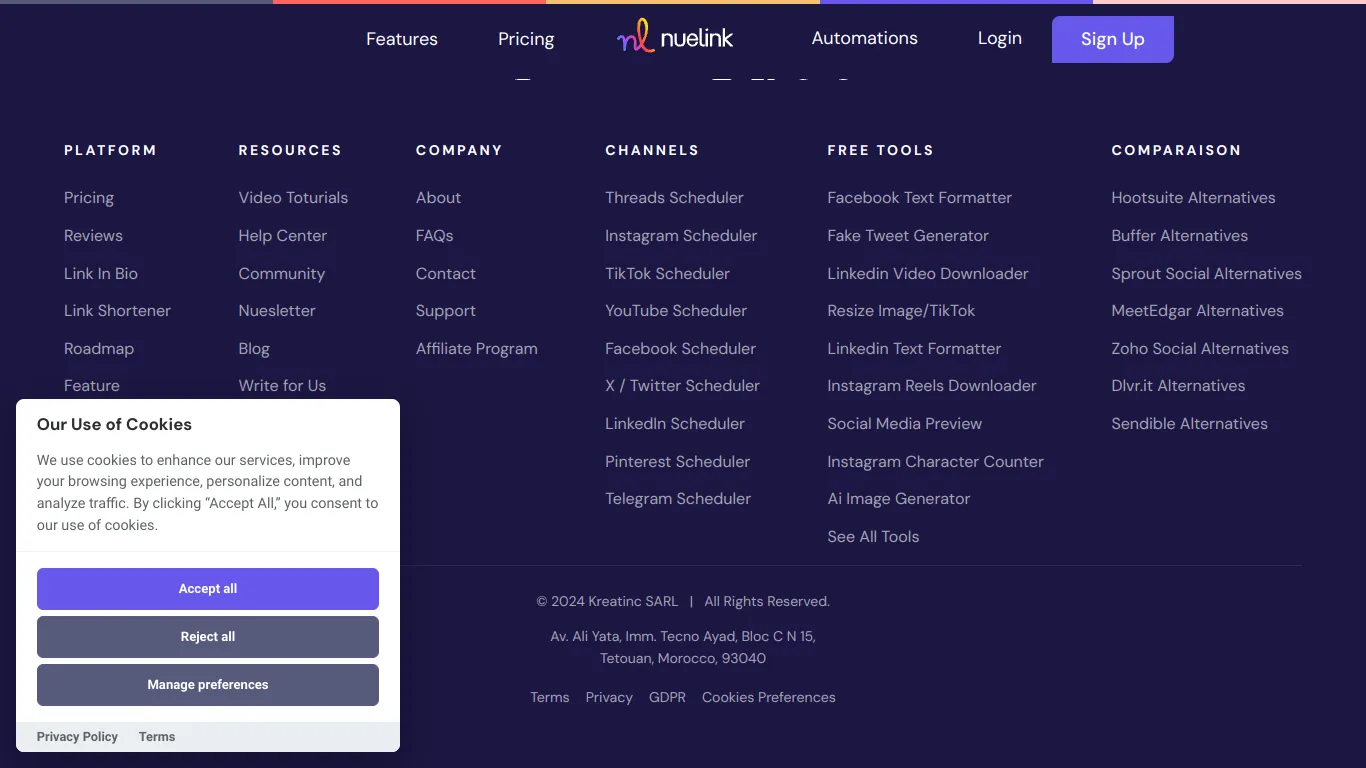This screenshot has width=1366, height=768.
Task: Open Feature link under Platform
Action: [x=92, y=386]
